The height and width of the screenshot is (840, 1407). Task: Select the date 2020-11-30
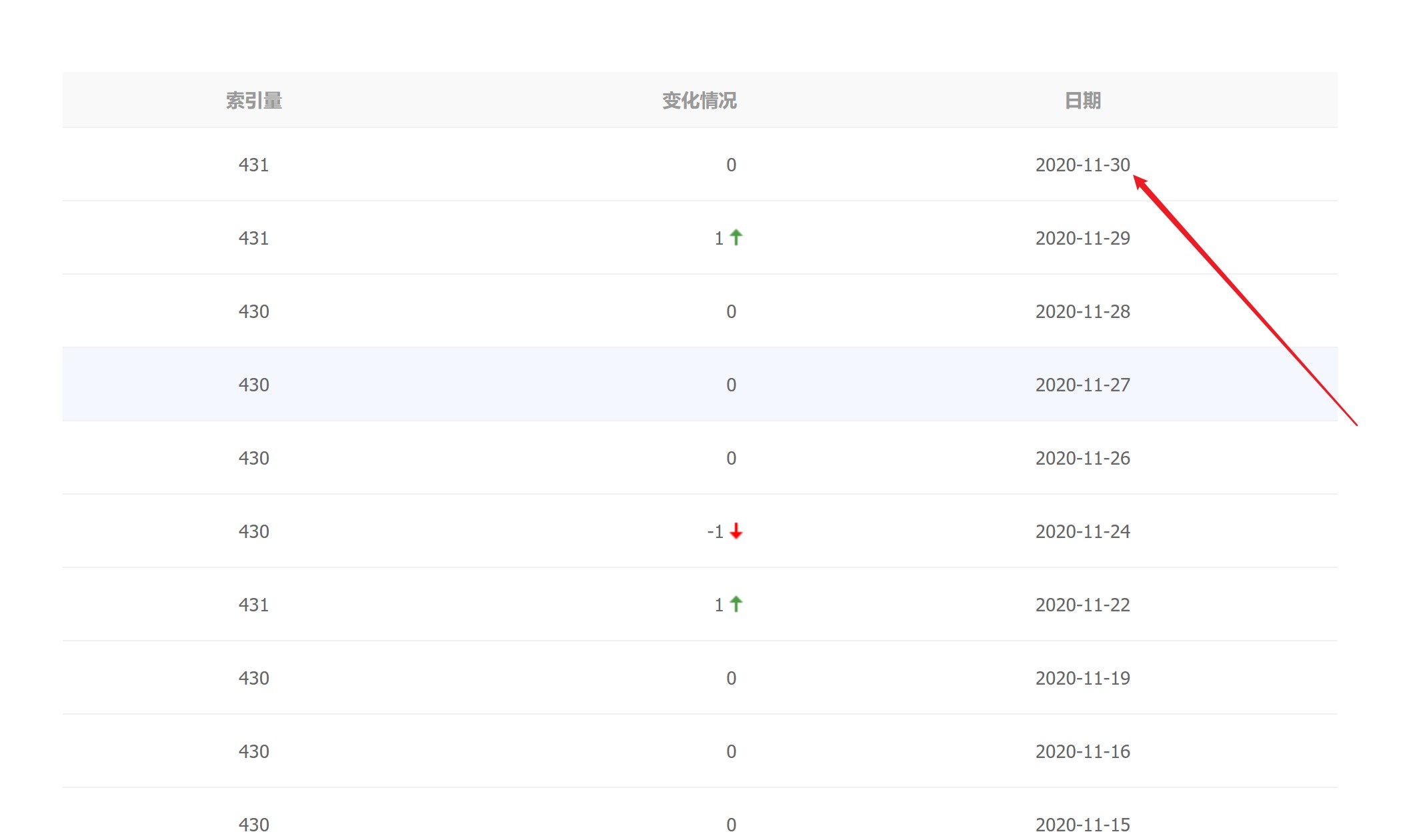pos(1082,165)
